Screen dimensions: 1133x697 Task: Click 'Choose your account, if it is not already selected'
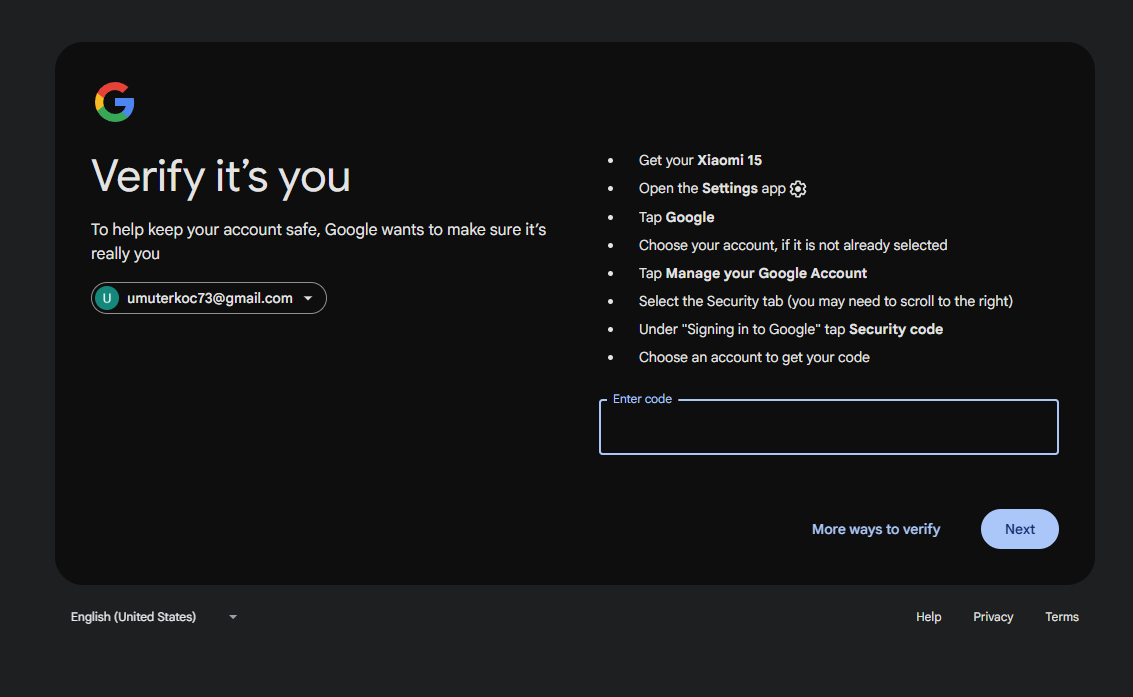tap(793, 246)
